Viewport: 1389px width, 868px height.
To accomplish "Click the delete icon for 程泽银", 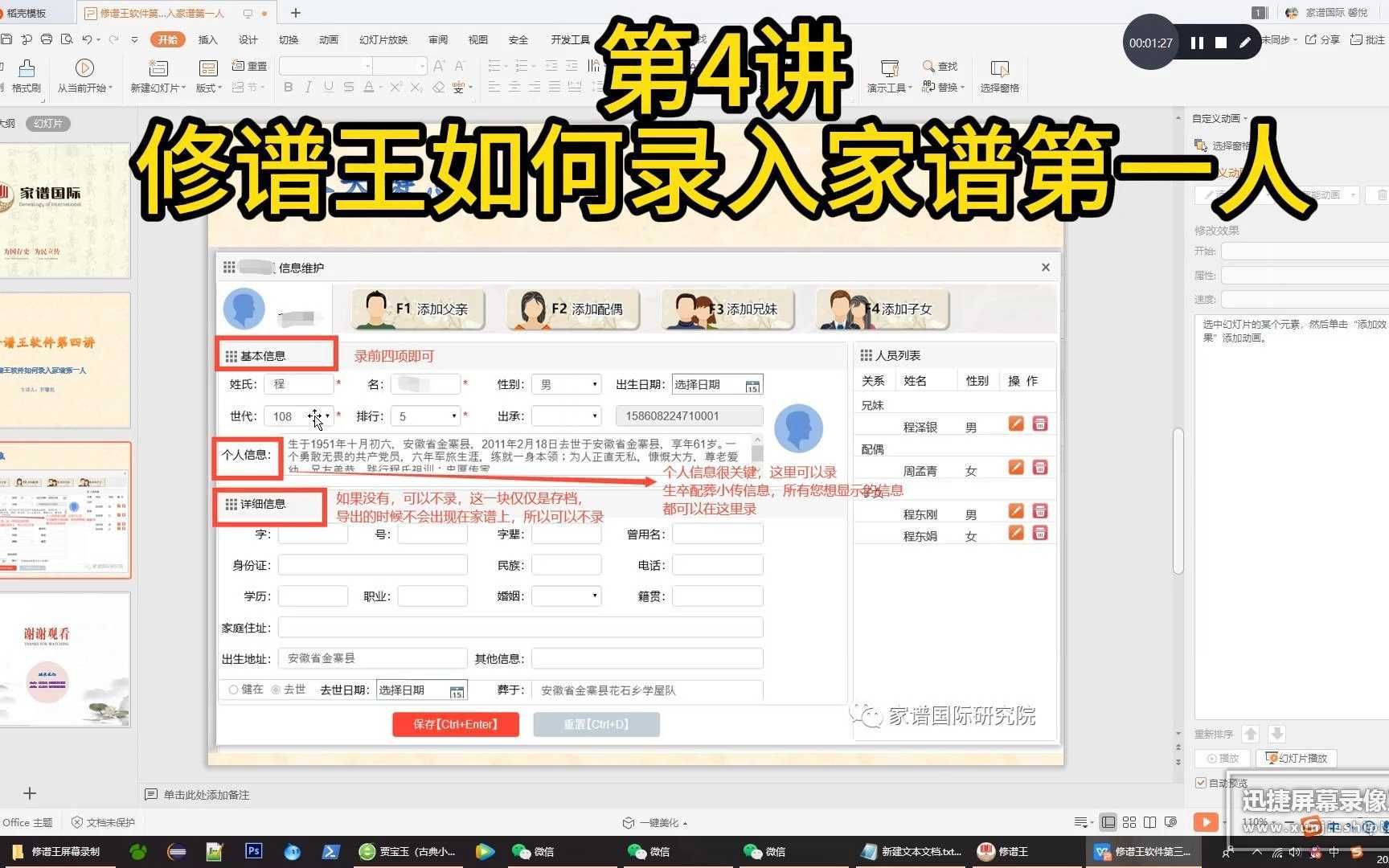I will (1040, 424).
